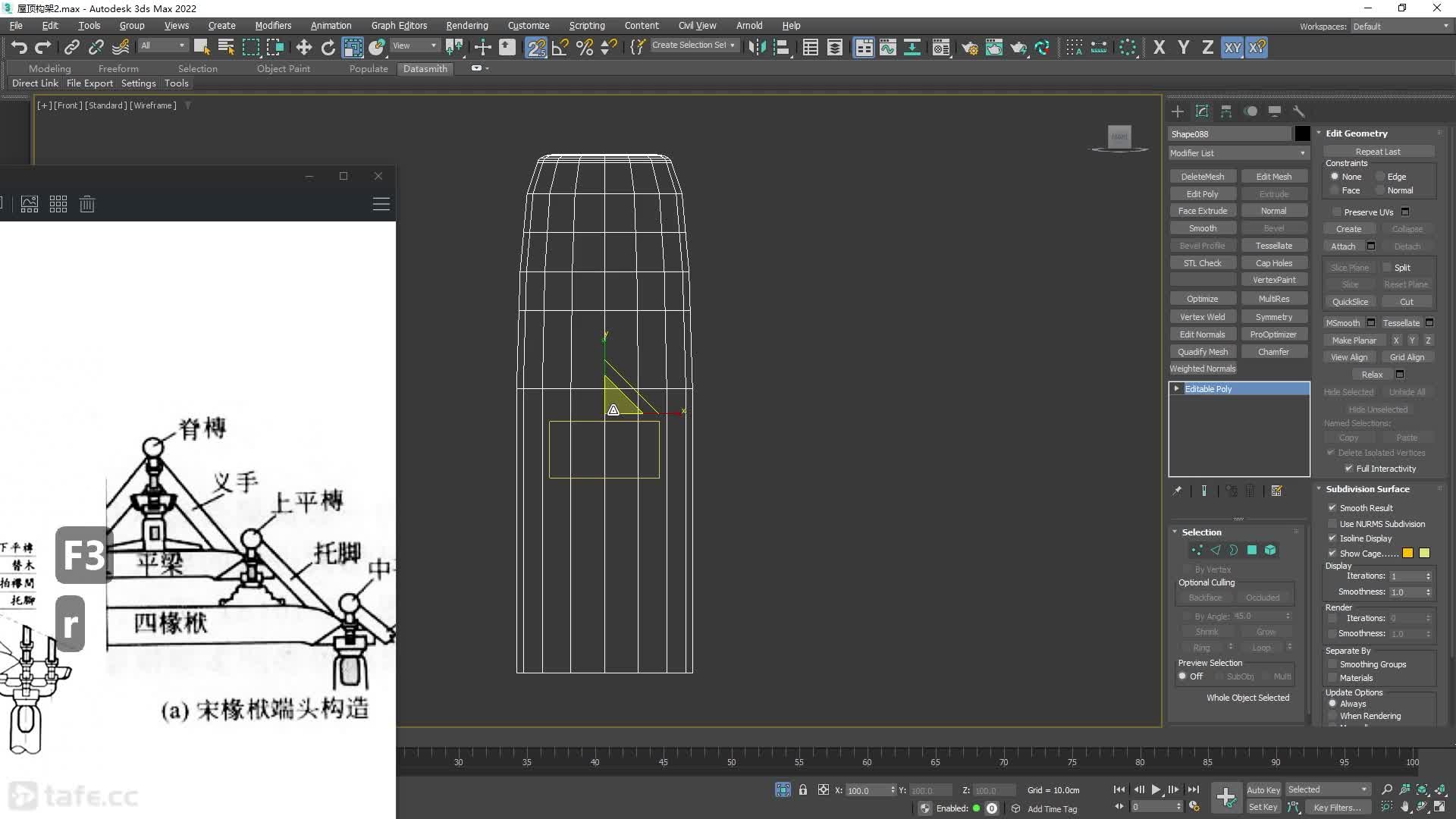Click the QuickSlice button

coord(1350,301)
